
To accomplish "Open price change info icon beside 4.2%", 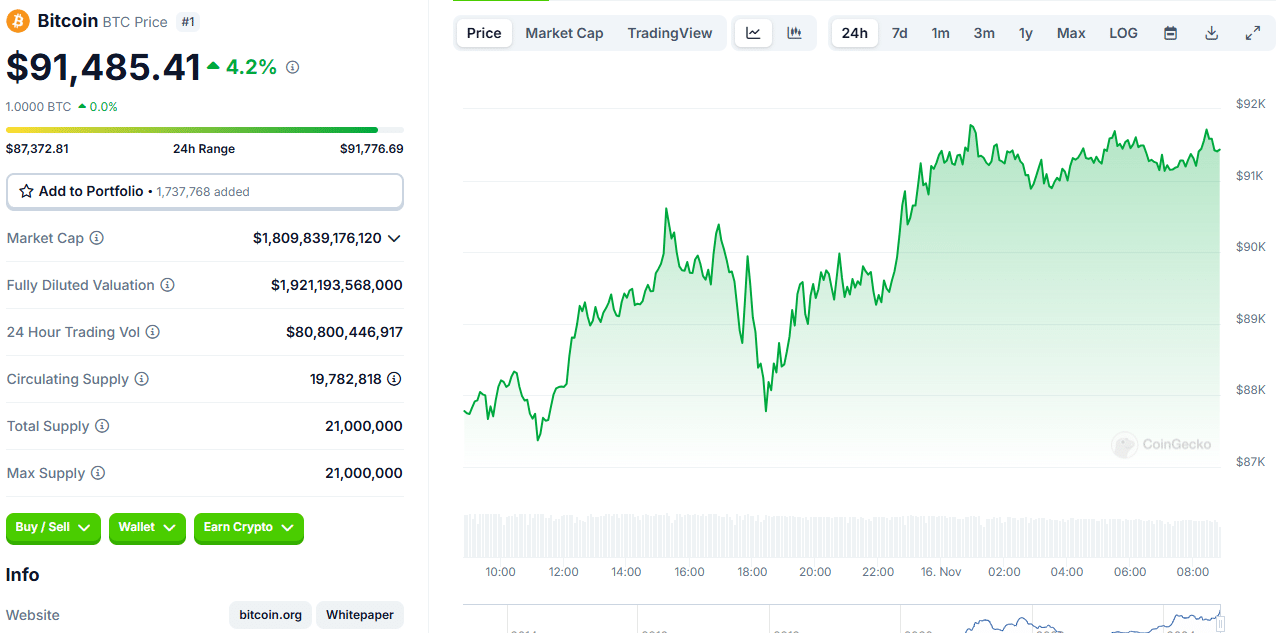I will click(293, 67).
